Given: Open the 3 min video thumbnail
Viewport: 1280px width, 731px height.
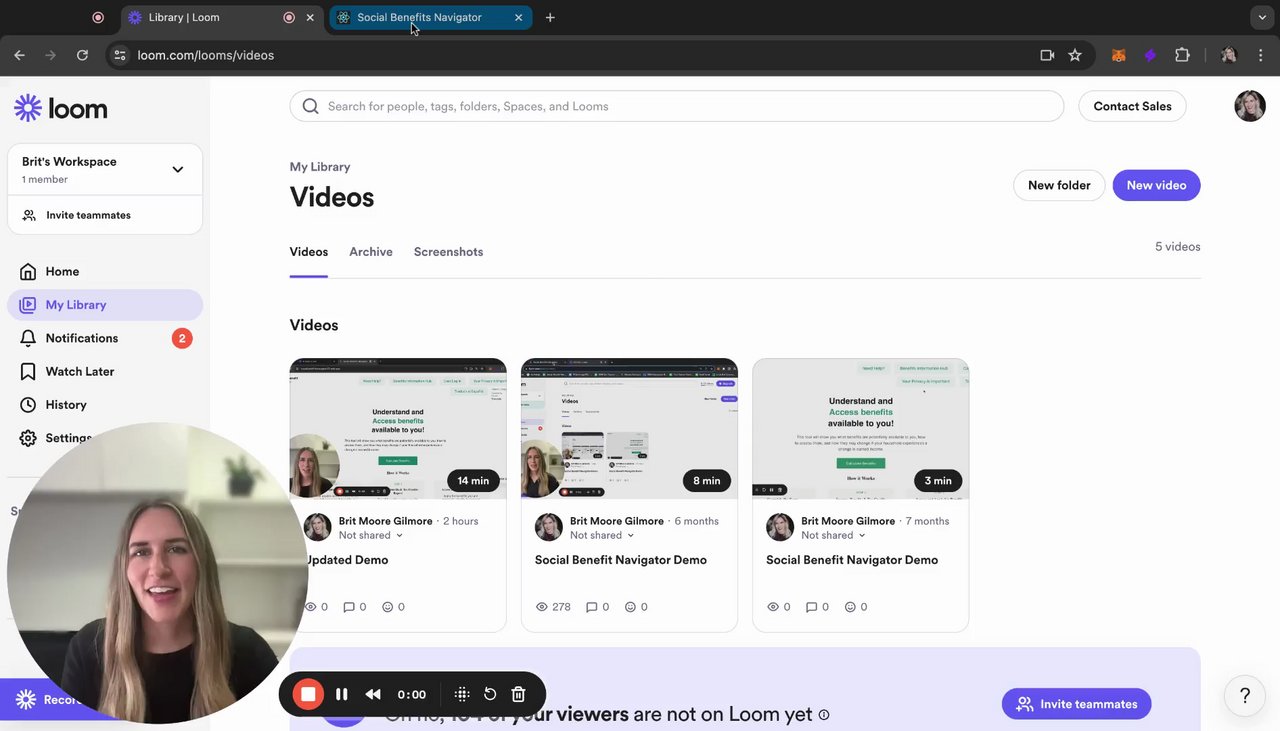Looking at the screenshot, I should click(x=861, y=428).
